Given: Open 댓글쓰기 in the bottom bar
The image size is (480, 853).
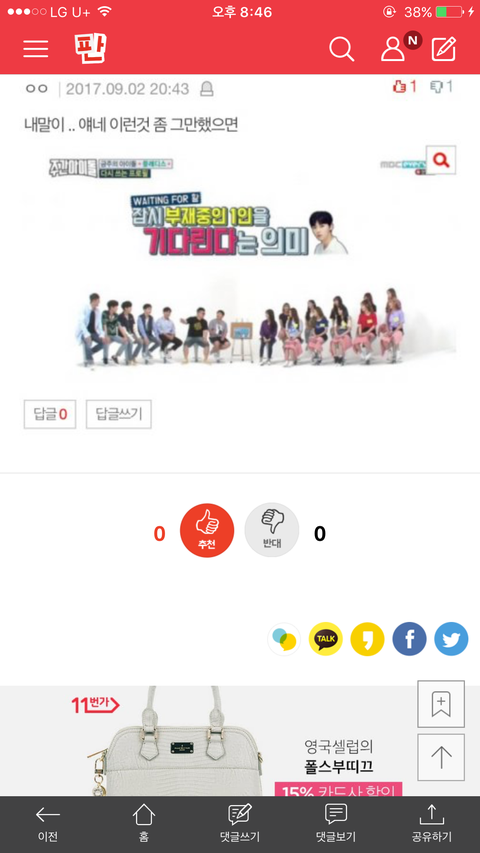Looking at the screenshot, I should 239,824.
